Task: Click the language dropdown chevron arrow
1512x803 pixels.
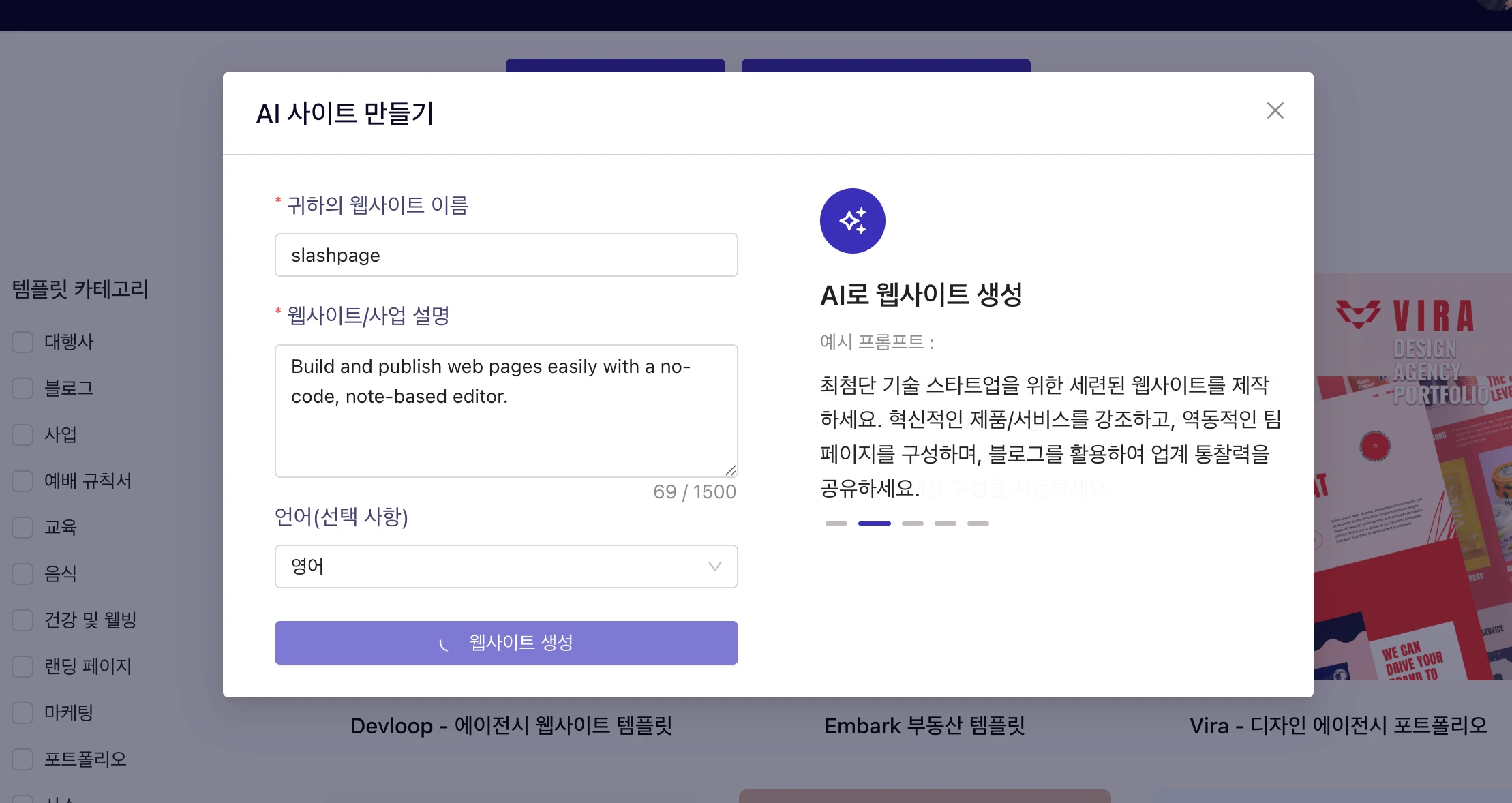Action: click(x=714, y=566)
